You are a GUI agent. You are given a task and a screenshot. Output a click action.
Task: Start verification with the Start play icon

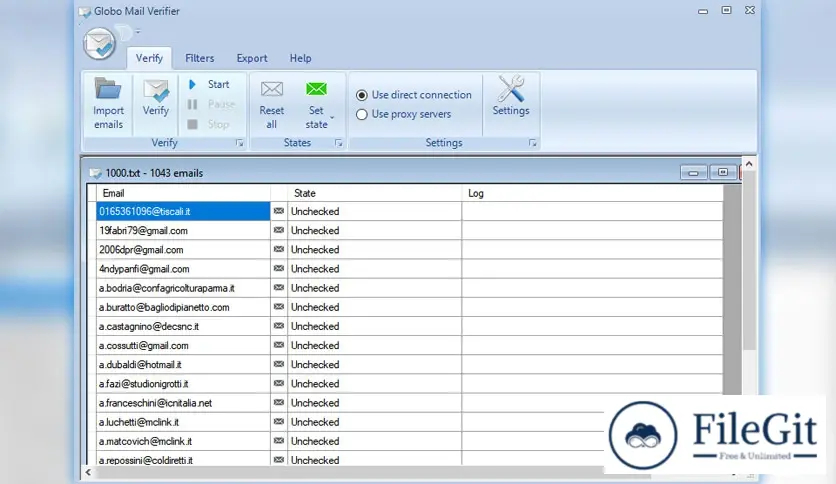192,84
